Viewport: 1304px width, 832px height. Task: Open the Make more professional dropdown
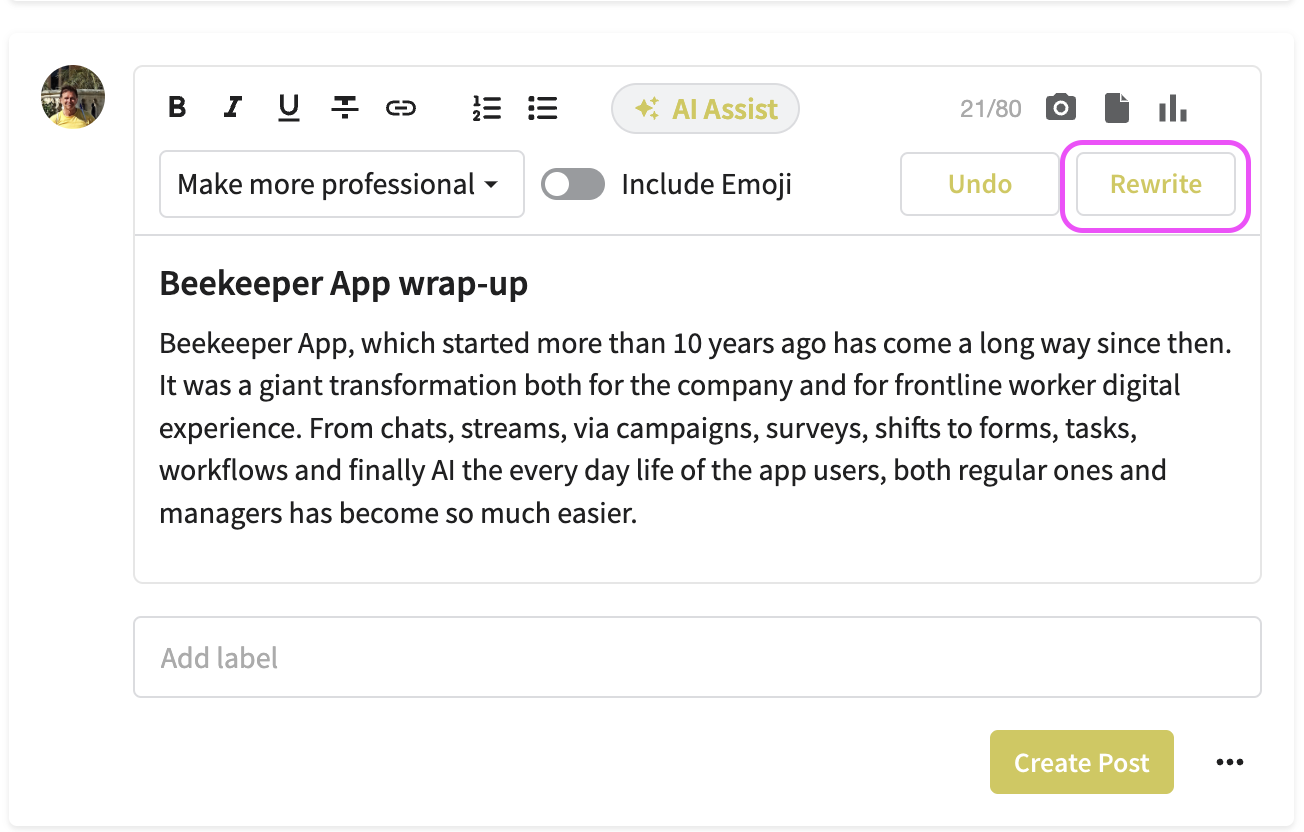(341, 184)
